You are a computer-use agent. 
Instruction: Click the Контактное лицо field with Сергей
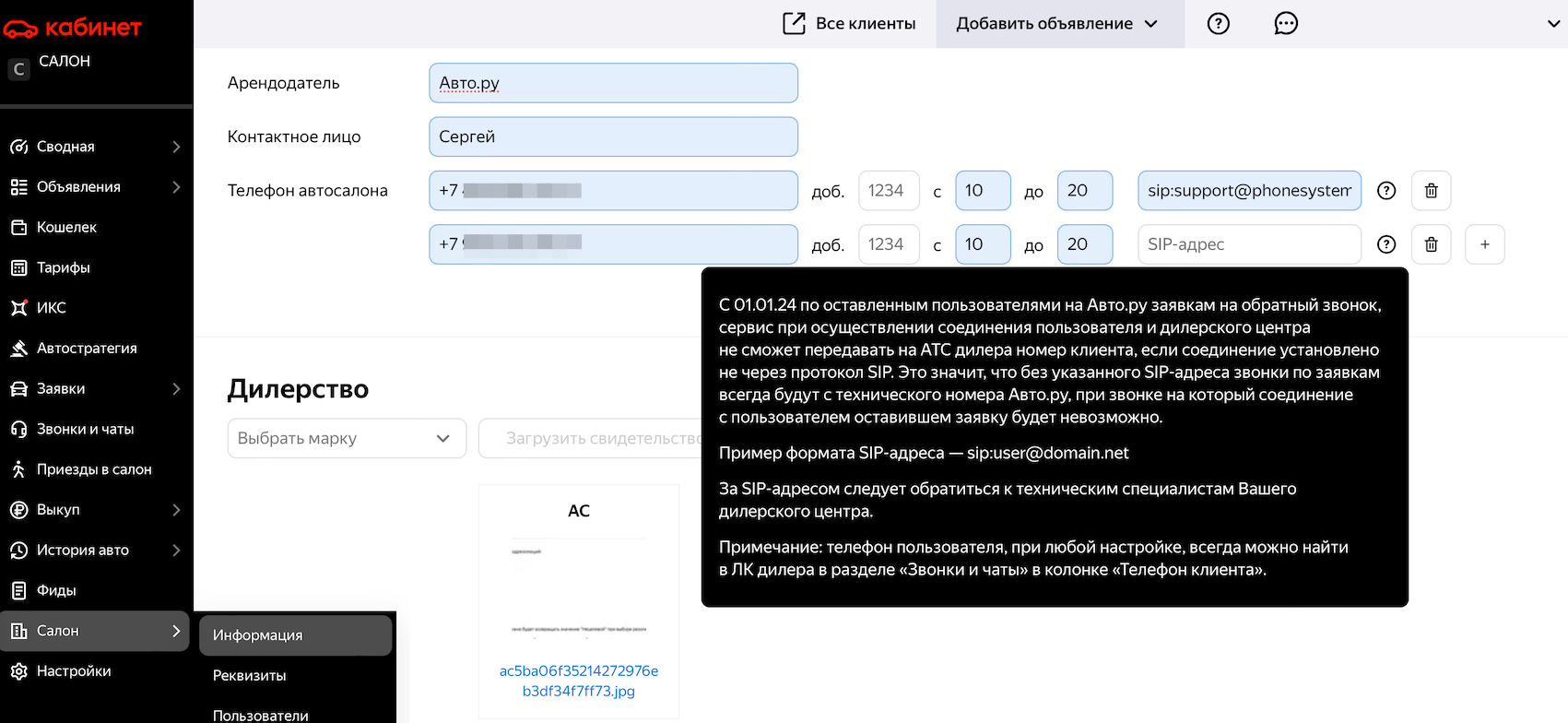(613, 136)
